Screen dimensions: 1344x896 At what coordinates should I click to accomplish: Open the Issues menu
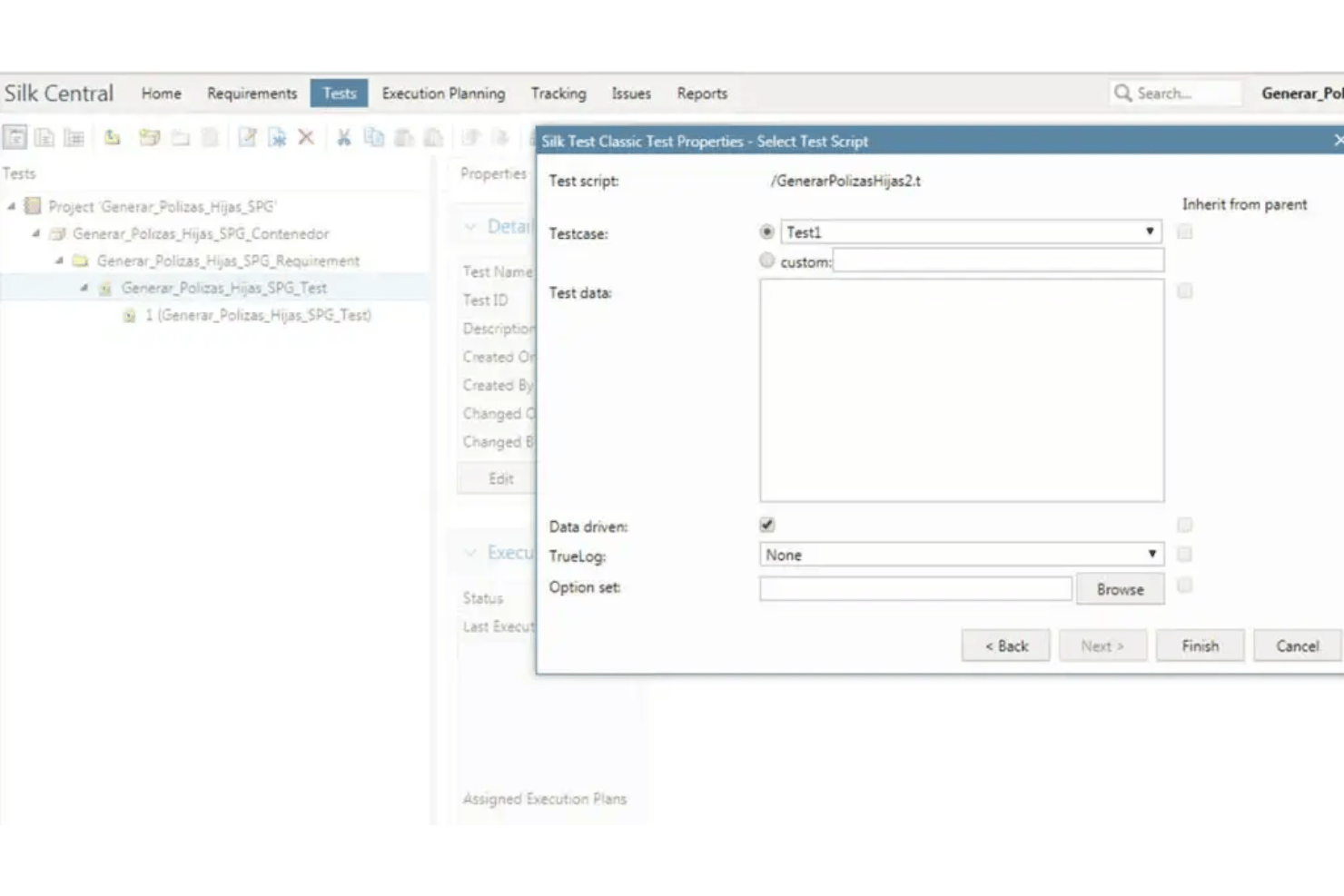coord(631,94)
